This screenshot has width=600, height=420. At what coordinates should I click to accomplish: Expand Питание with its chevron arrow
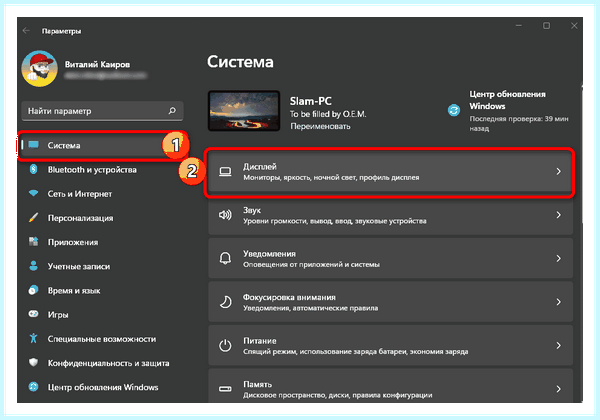(559, 345)
